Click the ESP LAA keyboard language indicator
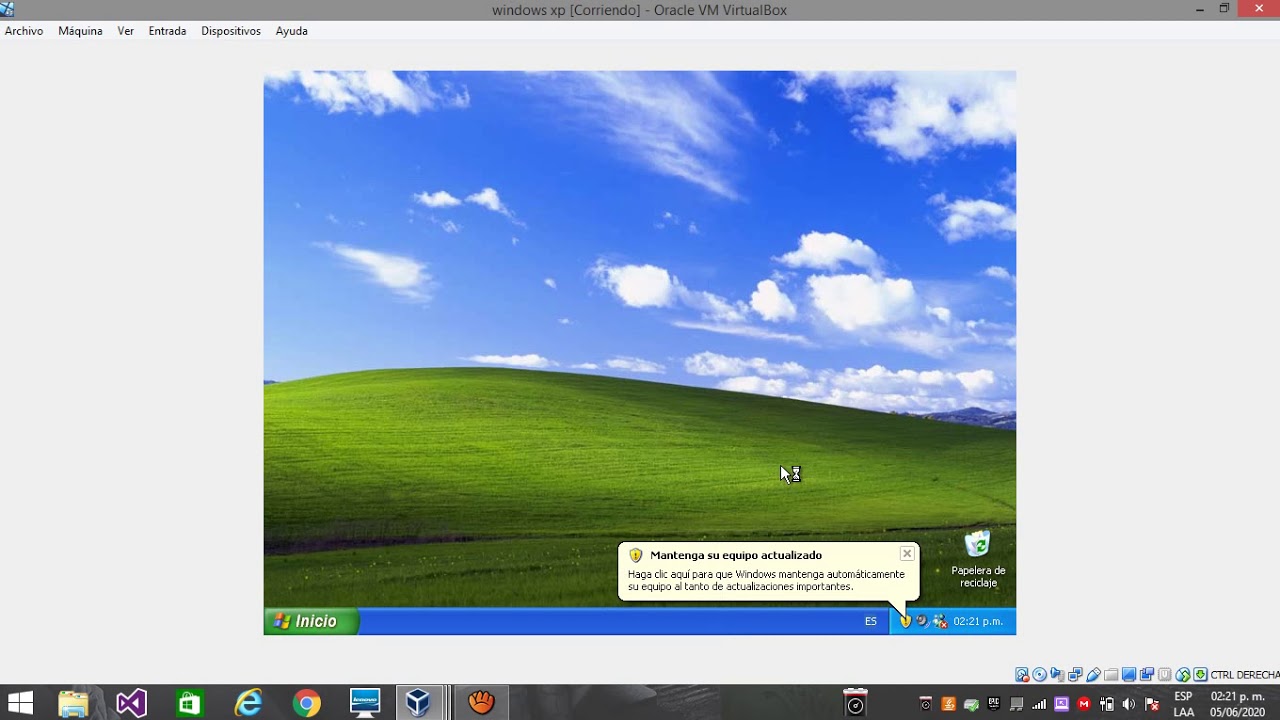1280x720 pixels. [x=1184, y=704]
